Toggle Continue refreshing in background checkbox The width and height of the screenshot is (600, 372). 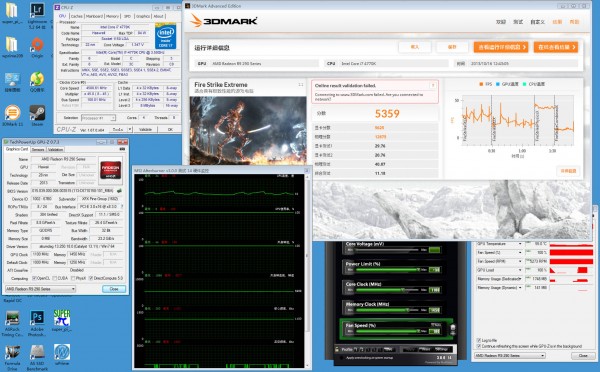point(479,346)
